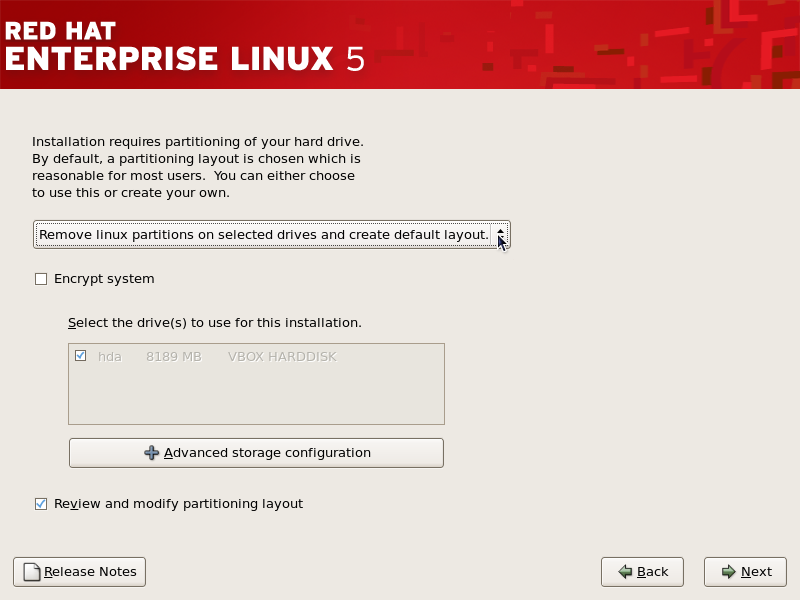Click the Release Notes button
800x600 pixels.
[x=80, y=572]
